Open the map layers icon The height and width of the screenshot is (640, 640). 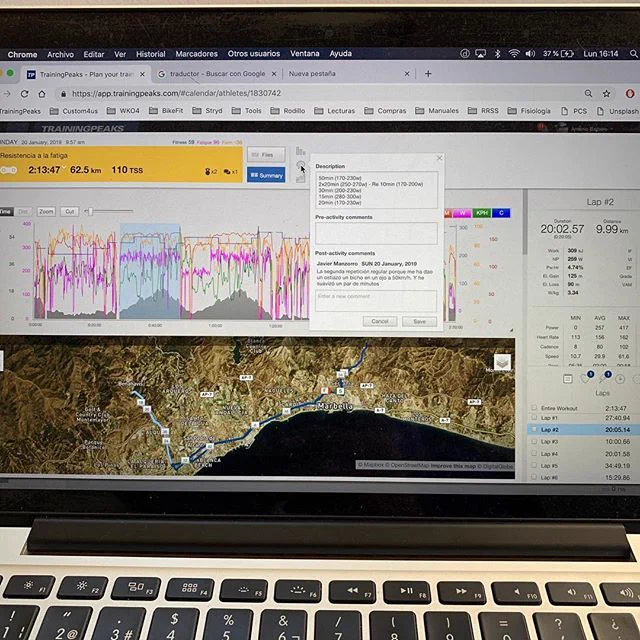tap(502, 362)
